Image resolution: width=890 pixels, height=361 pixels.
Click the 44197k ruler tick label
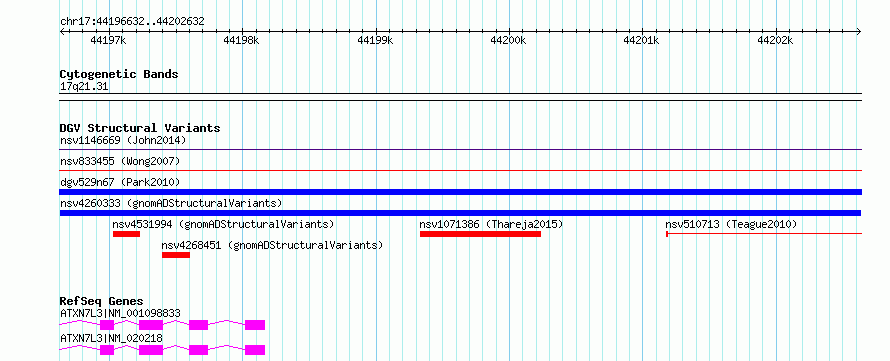pos(108,40)
